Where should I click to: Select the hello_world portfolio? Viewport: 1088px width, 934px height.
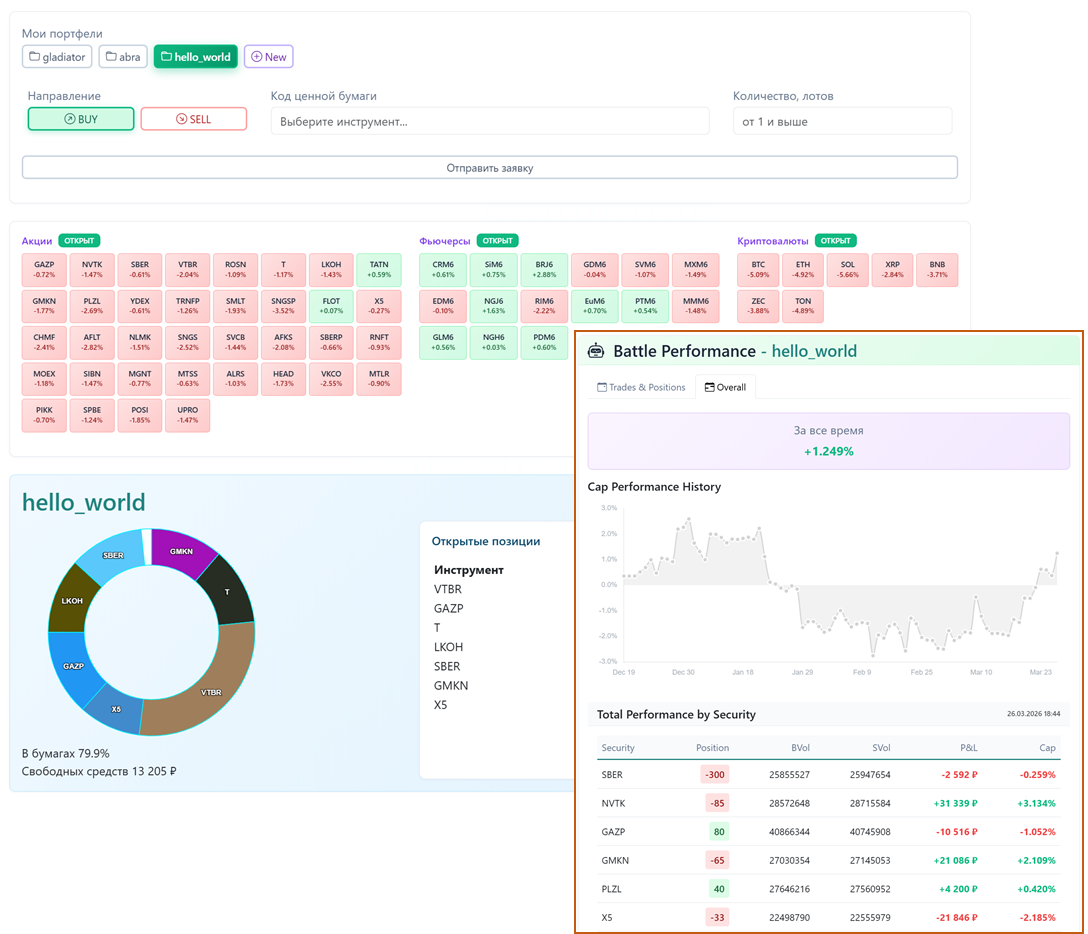pyautogui.click(x=195, y=57)
